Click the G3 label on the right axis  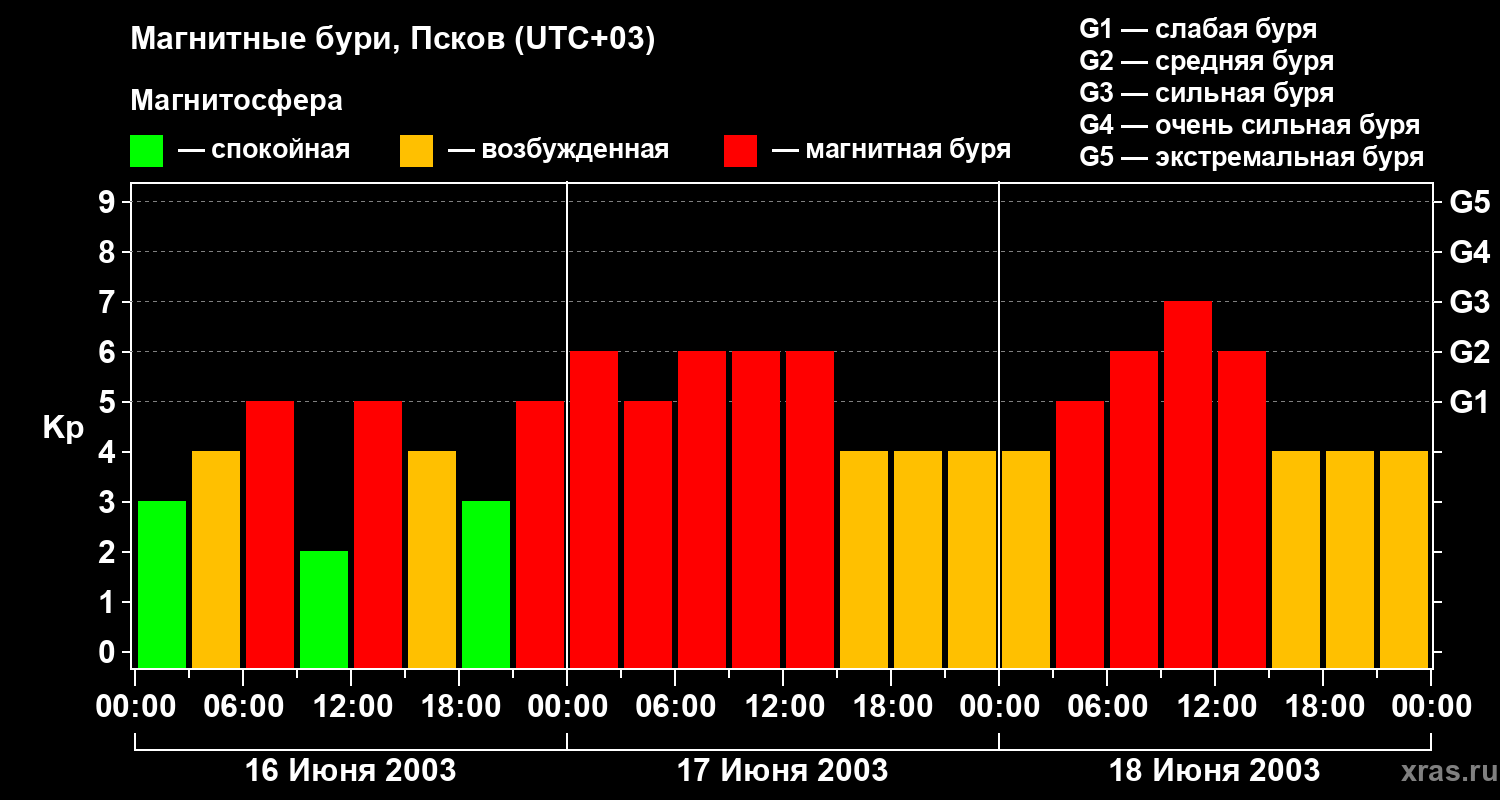tap(1469, 302)
